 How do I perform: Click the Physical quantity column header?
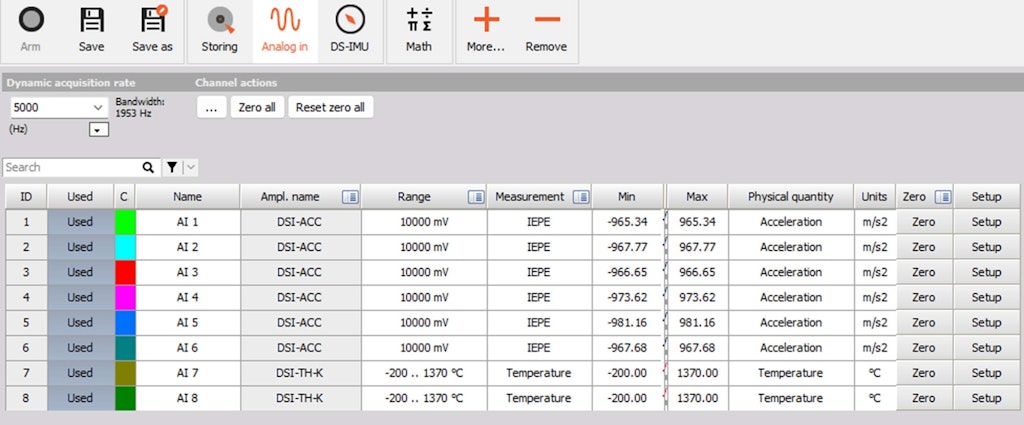point(791,197)
